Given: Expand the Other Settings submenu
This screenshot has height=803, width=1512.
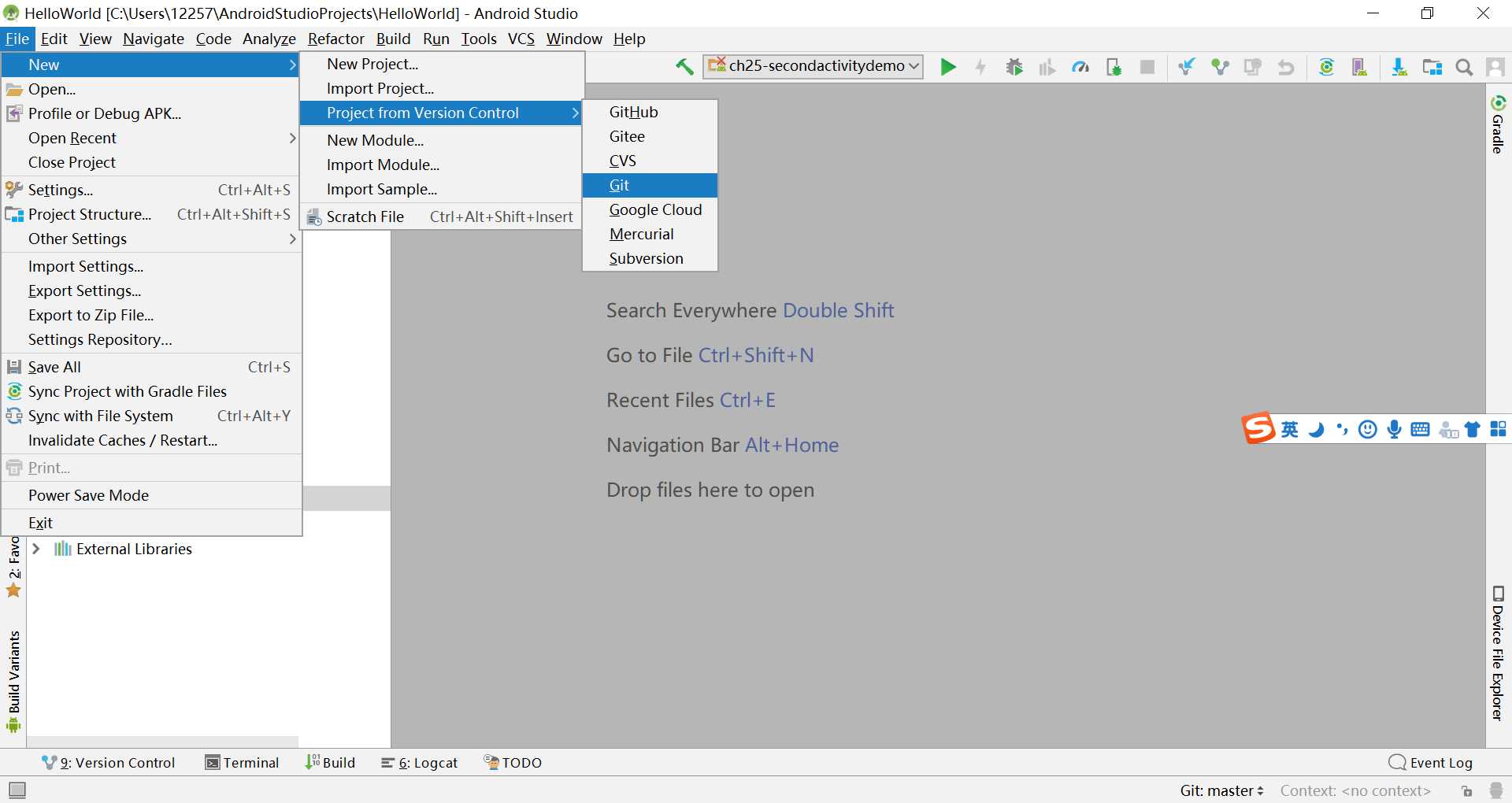Looking at the screenshot, I should (x=151, y=239).
